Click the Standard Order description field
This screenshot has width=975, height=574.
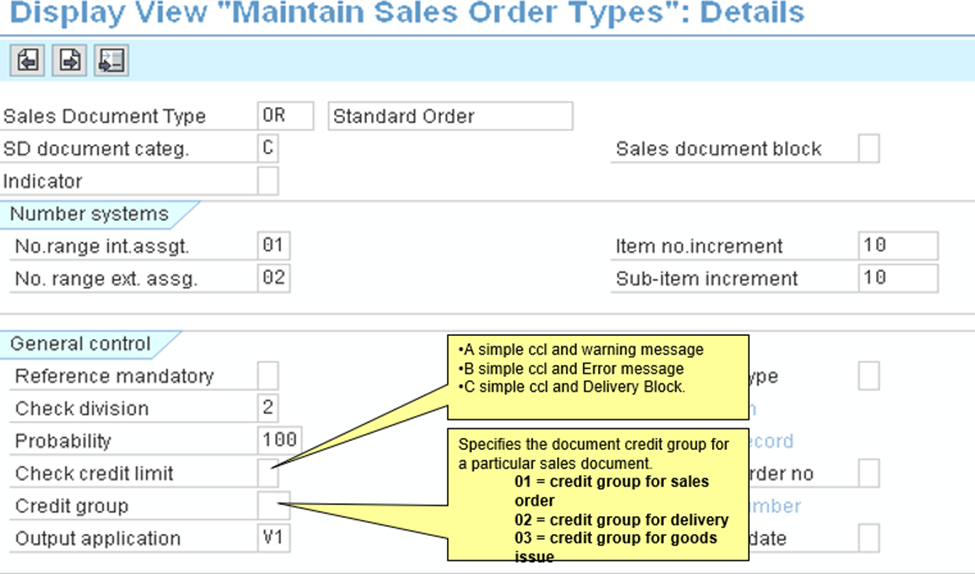[x=450, y=116]
